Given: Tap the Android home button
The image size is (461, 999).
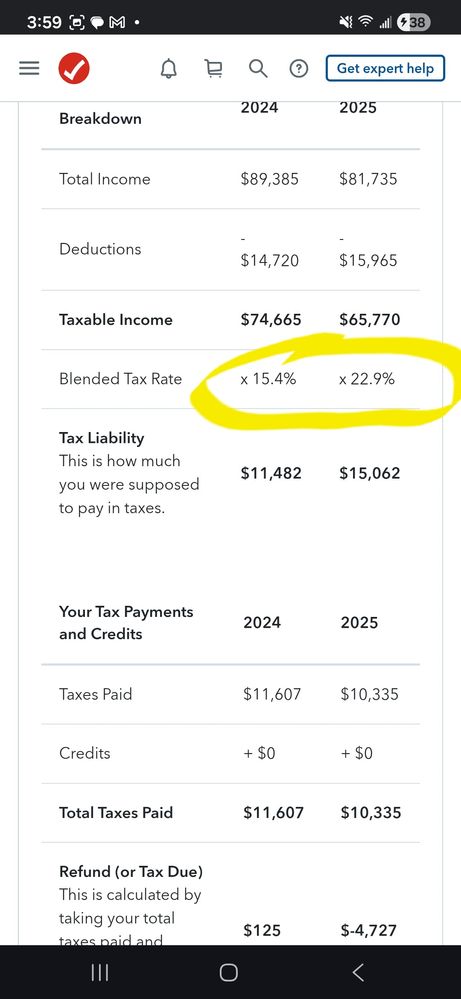Looking at the screenshot, I should [229, 972].
